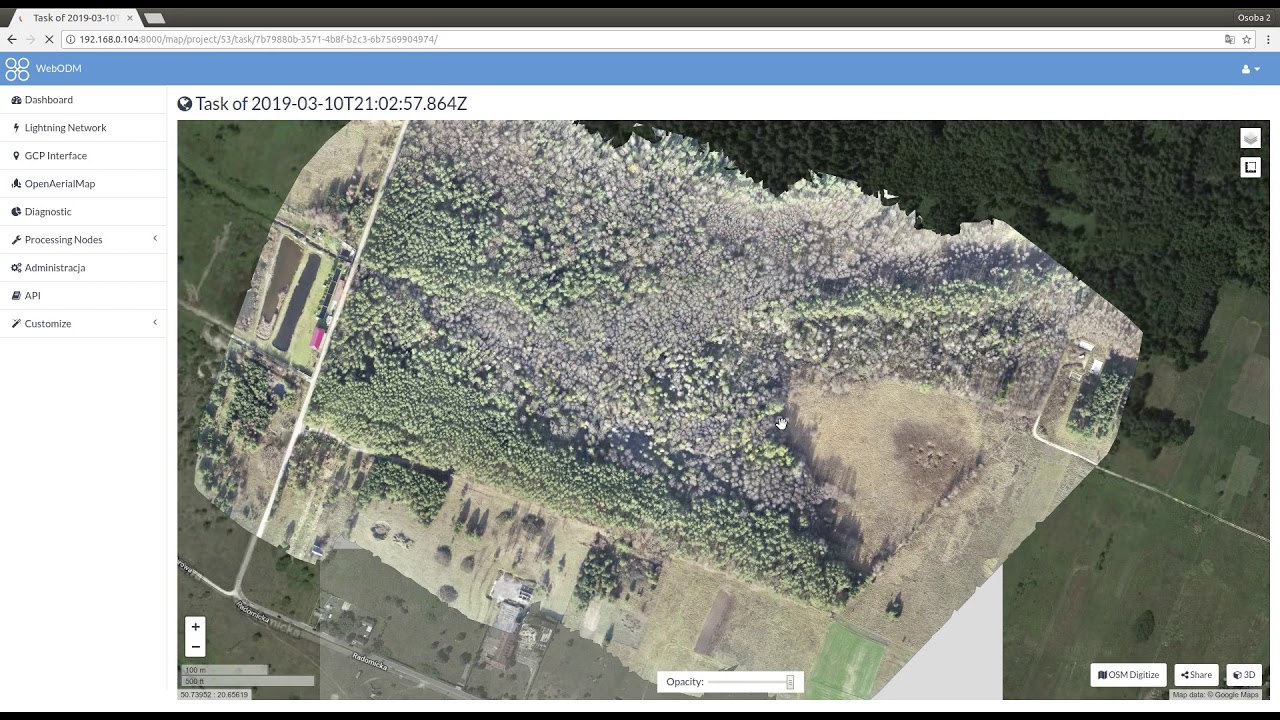Click the WebODM title link
The height and width of the screenshot is (720, 1280).
(x=58, y=69)
